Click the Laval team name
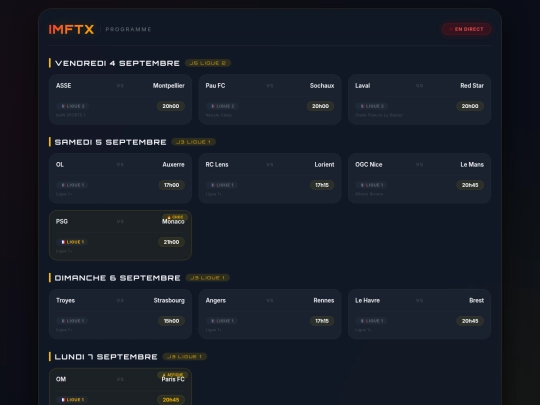Viewport: 540px width, 405px height. (363, 86)
